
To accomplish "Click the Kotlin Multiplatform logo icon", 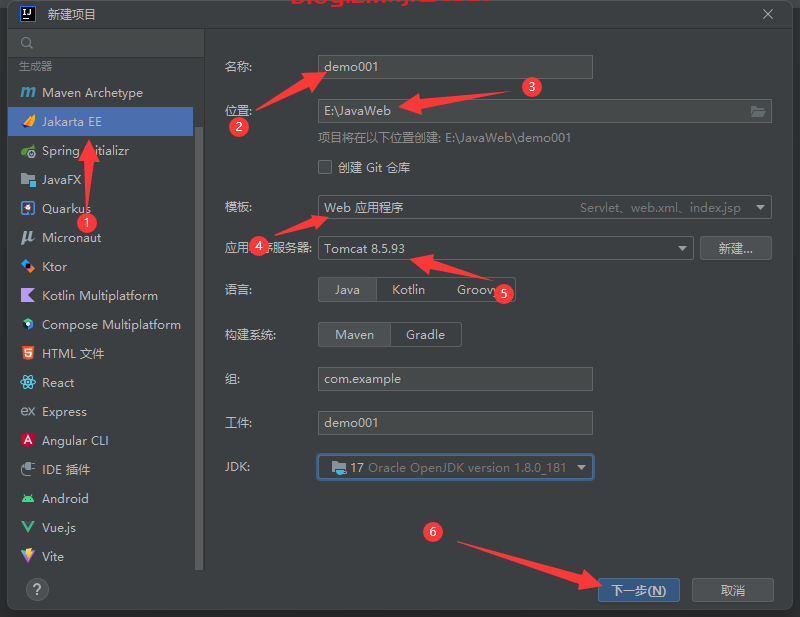I will 28,295.
